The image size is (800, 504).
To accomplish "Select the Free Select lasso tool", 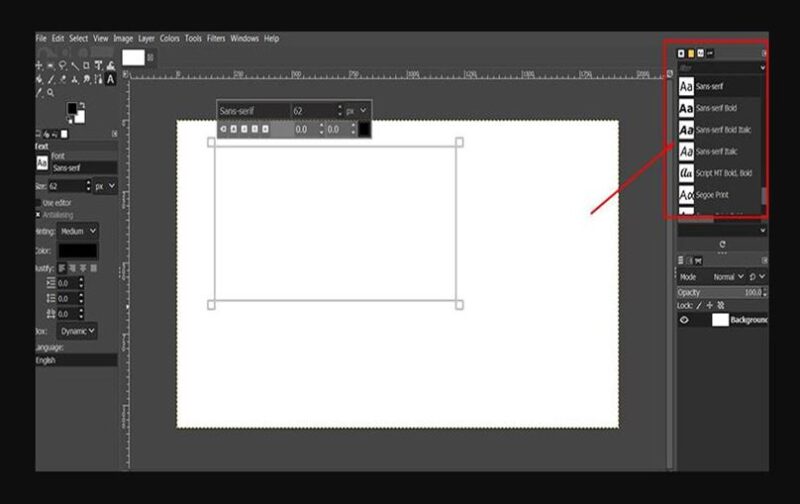I will (62, 65).
